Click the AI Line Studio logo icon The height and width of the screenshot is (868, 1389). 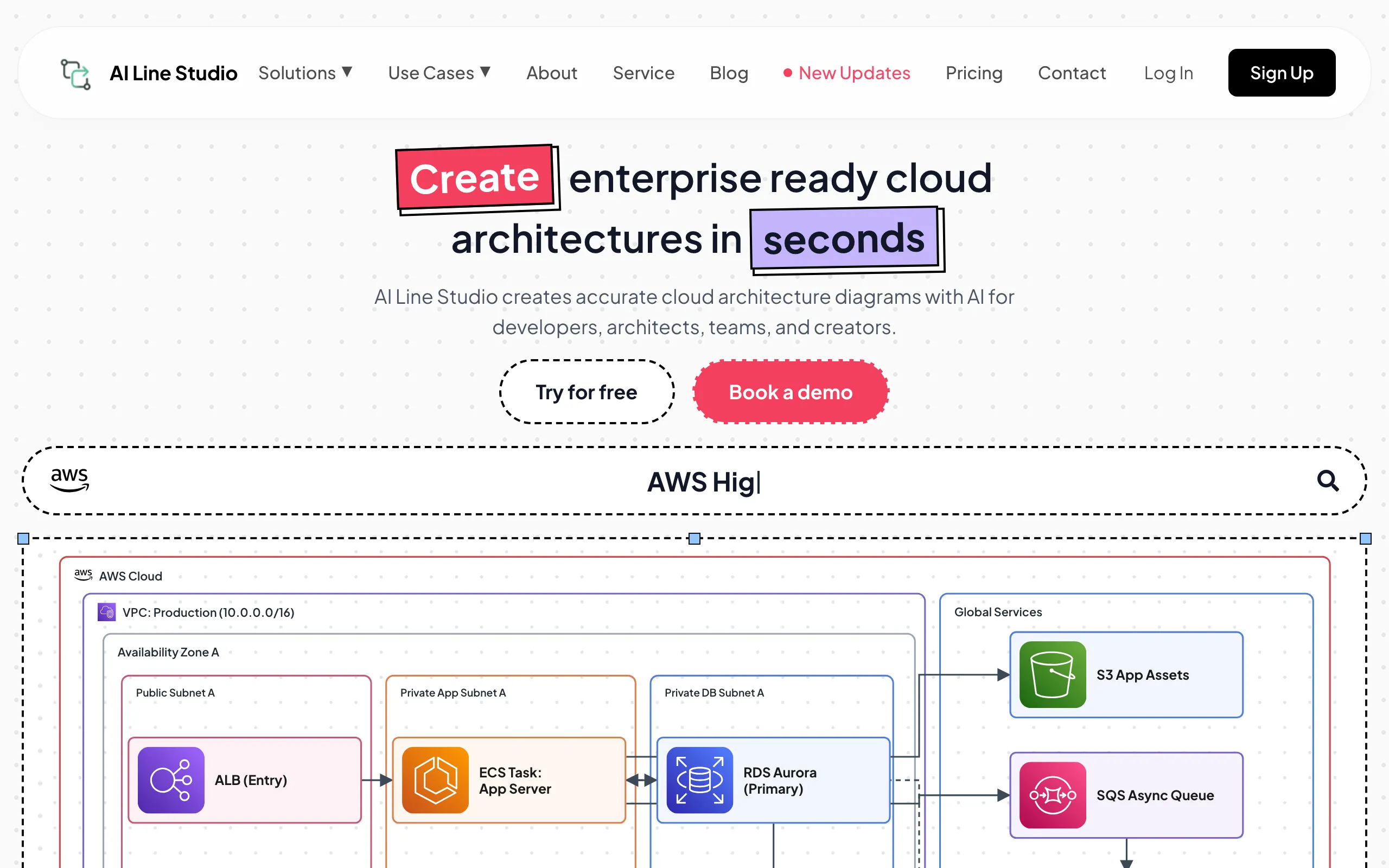coord(76,74)
